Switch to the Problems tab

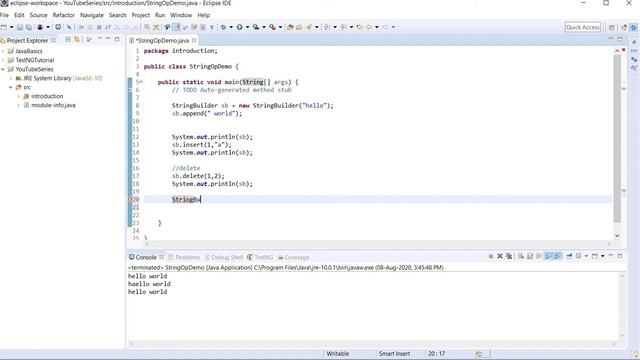pyautogui.click(x=184, y=257)
